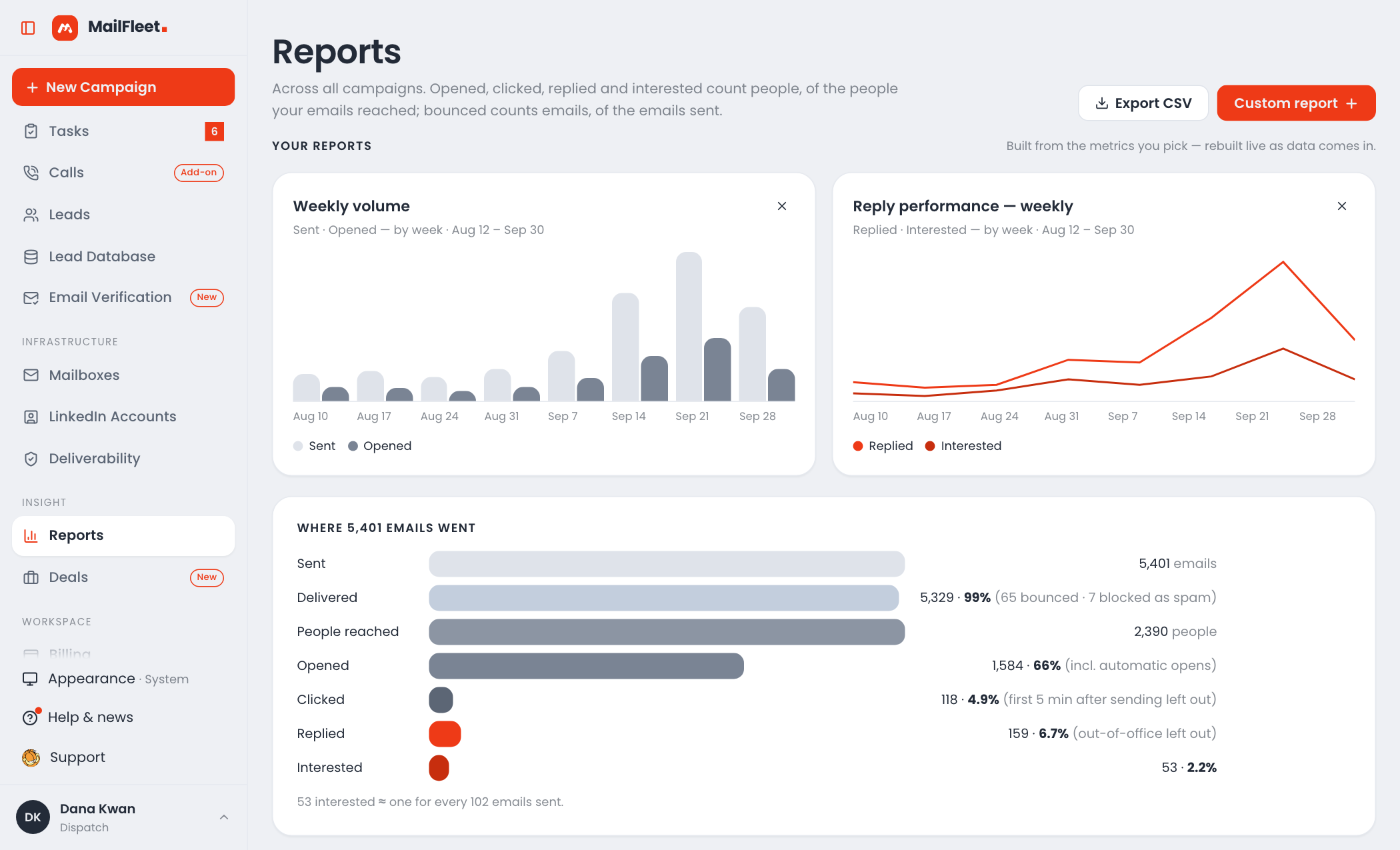Click the "Weekly volume" card title
Viewport: 1400px width, 850px height.
click(351, 207)
